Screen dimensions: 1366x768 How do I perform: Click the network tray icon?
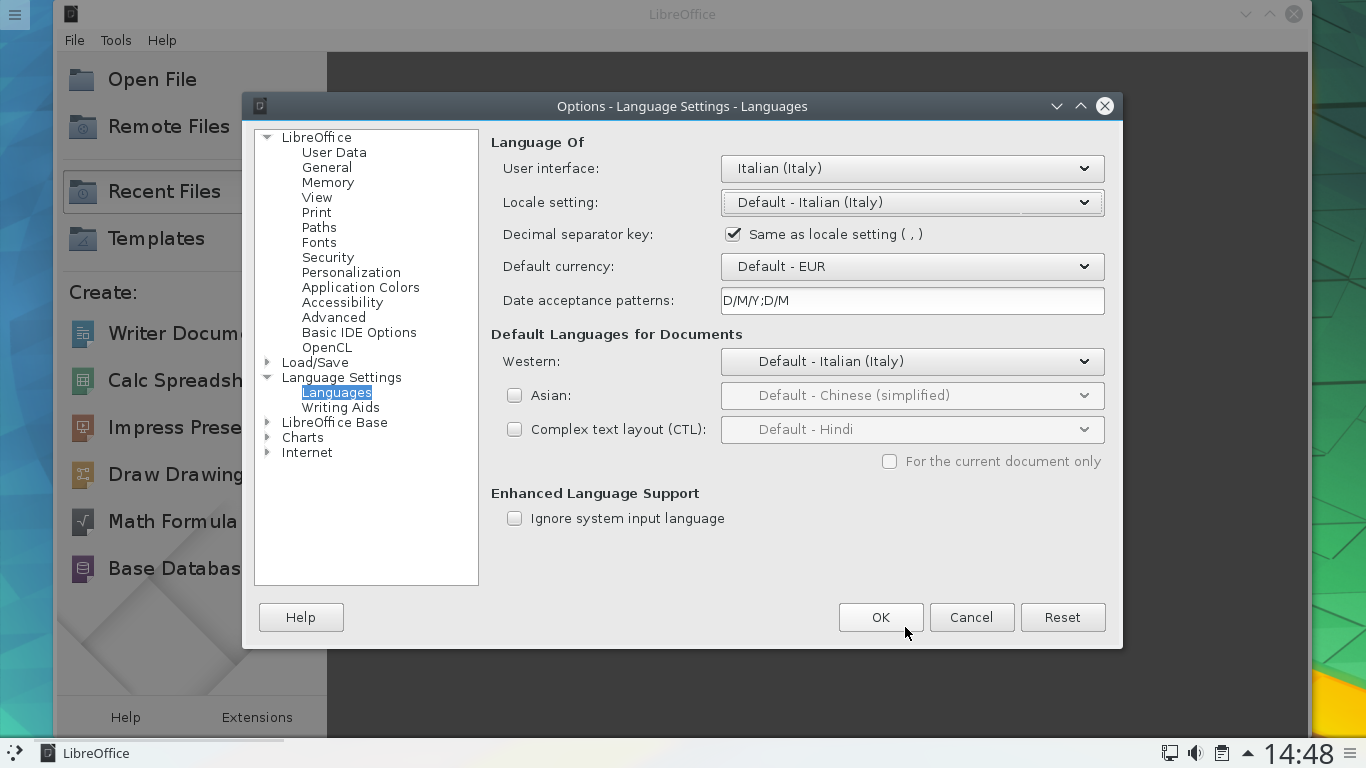[x=1169, y=753]
